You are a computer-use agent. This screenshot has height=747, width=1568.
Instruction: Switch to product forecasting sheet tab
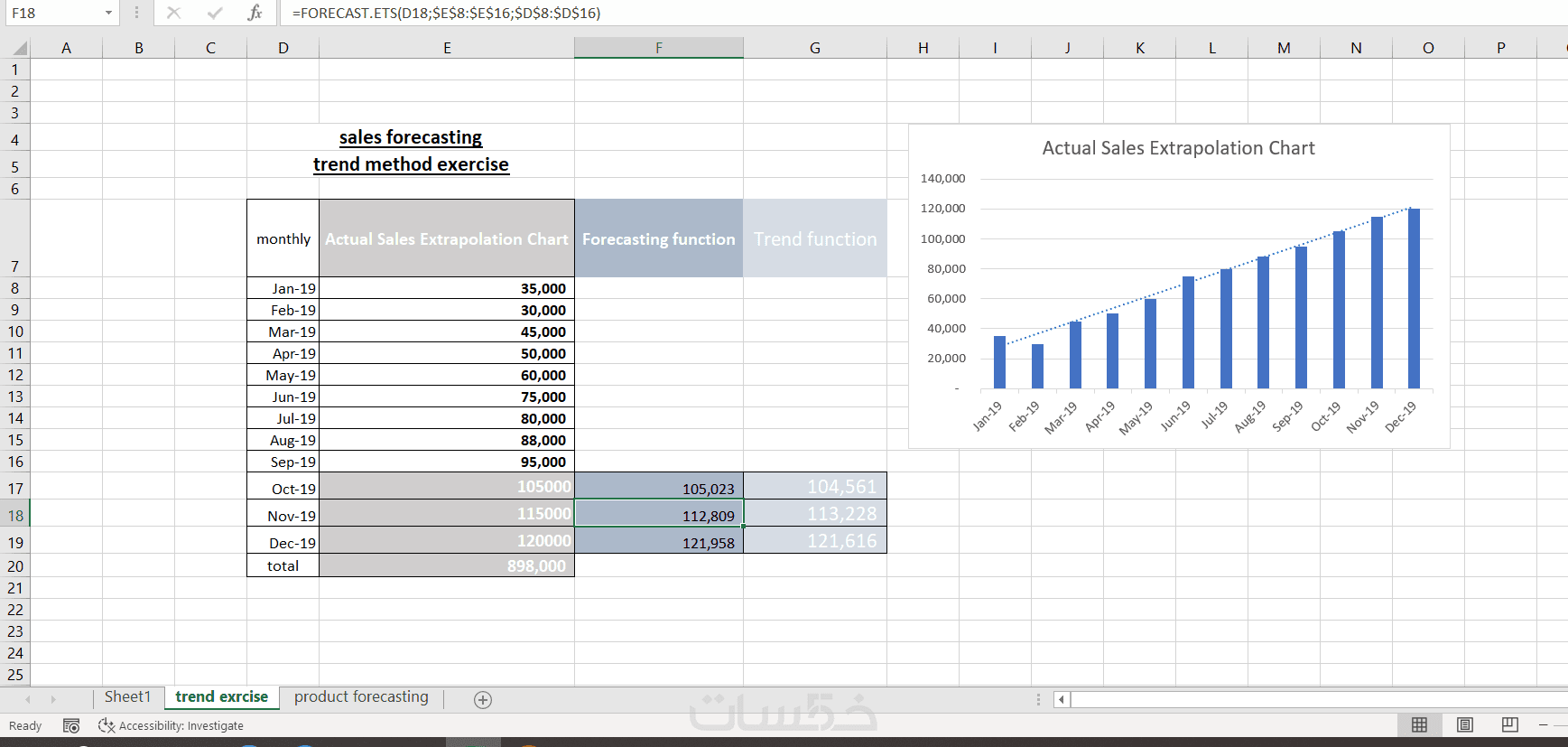(361, 696)
